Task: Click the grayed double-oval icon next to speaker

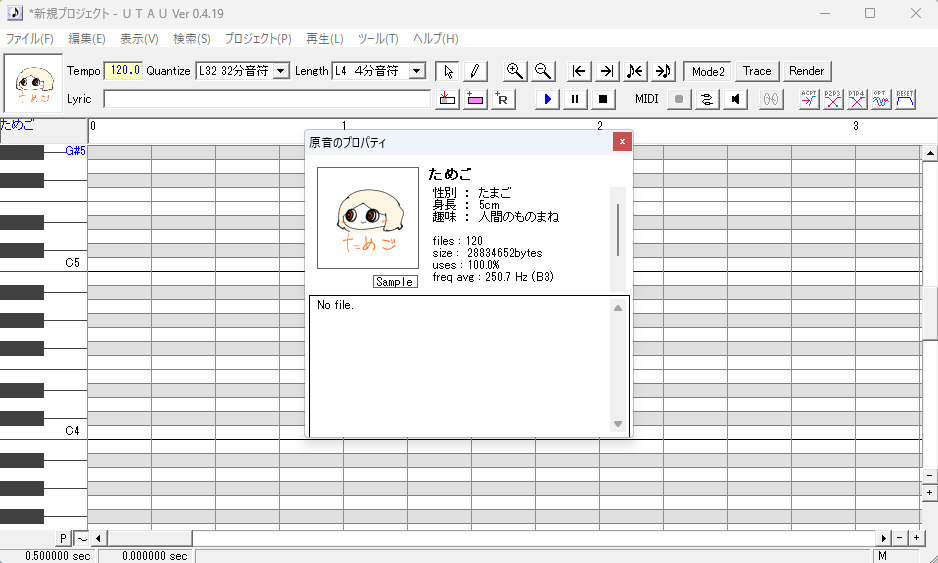Action: 771,99
